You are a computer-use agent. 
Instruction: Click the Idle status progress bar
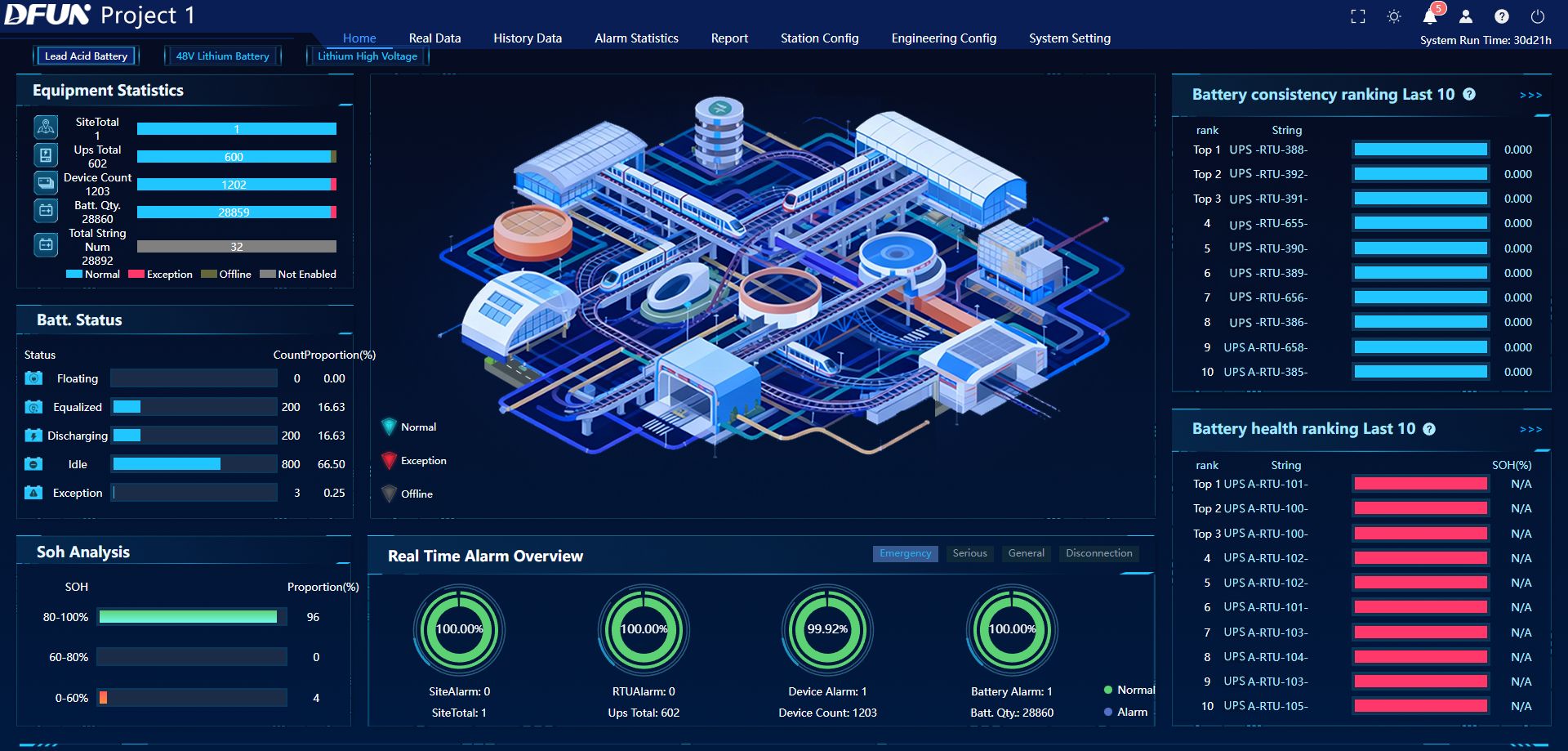tap(194, 464)
